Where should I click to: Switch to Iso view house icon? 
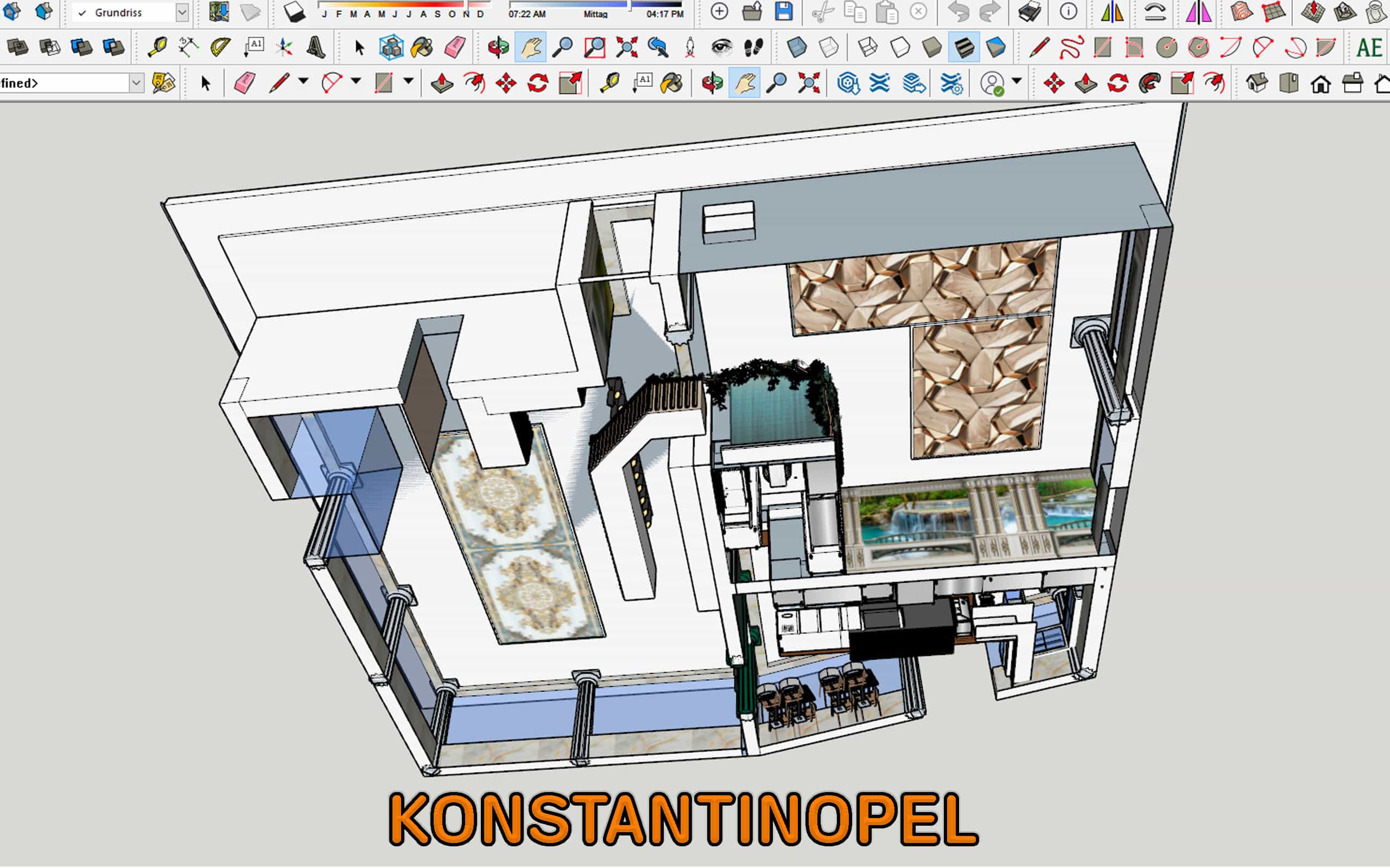pos(1256,84)
